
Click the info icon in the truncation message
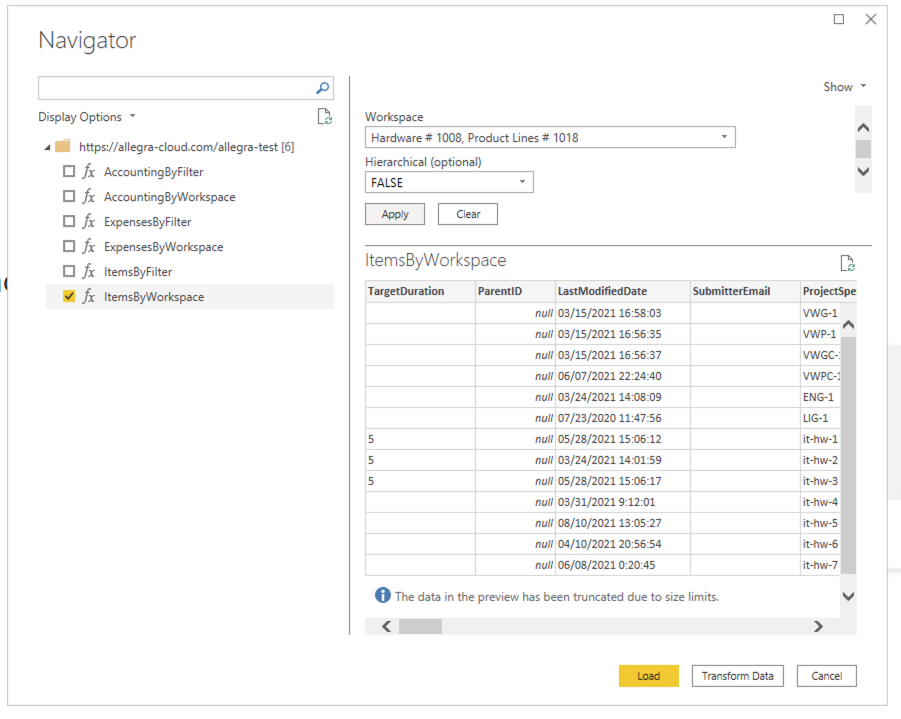(382, 594)
